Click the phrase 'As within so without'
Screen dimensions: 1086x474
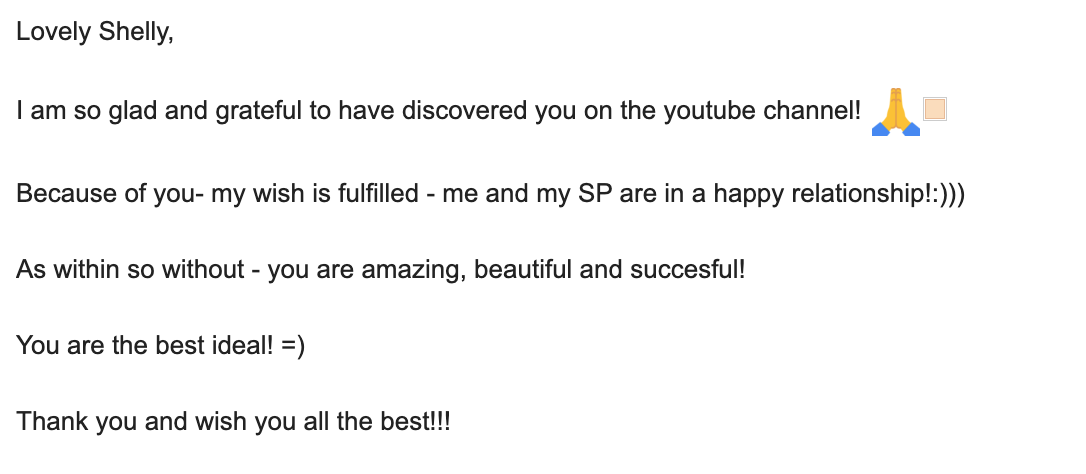coord(130,269)
